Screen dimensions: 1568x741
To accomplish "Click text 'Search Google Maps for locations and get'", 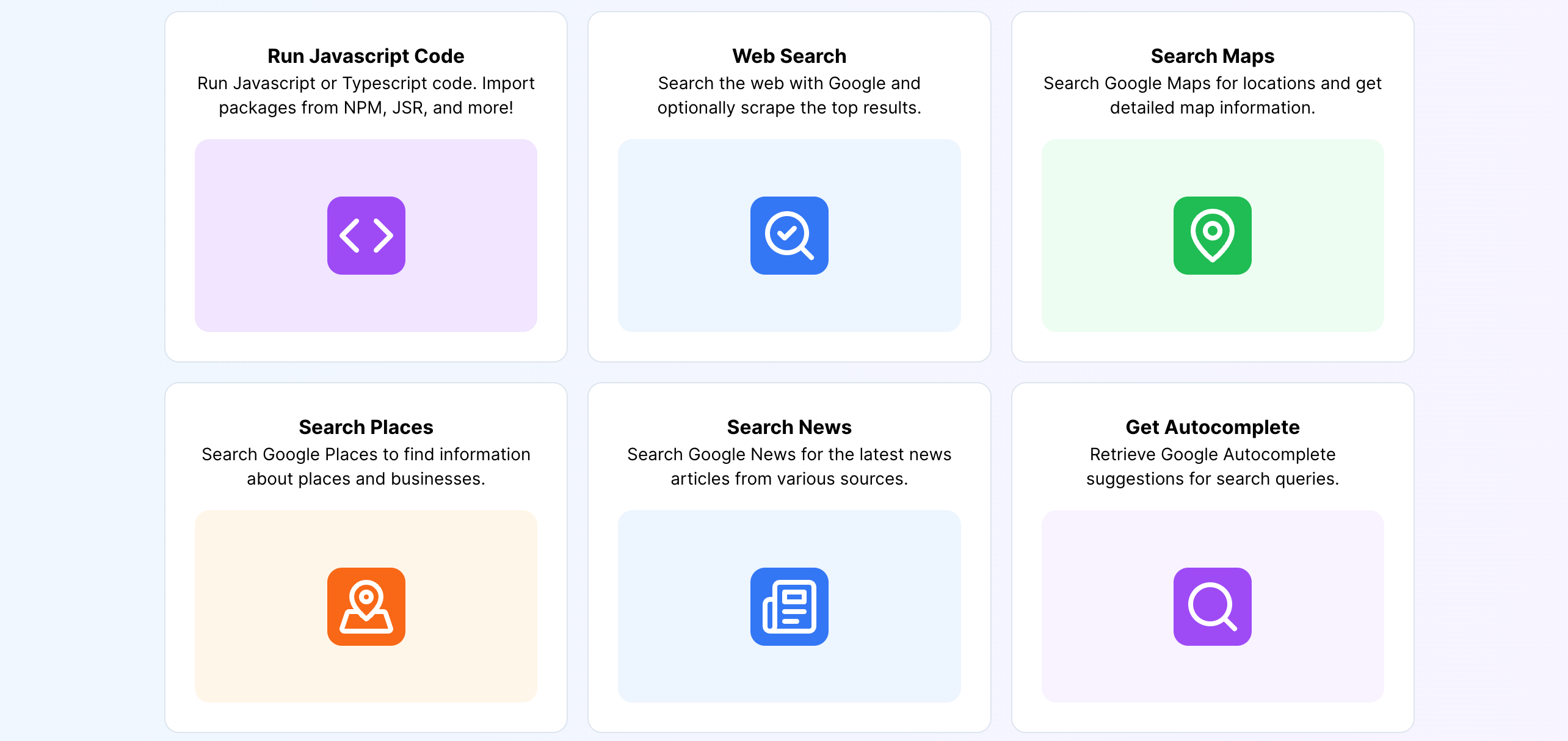I will [x=1213, y=83].
